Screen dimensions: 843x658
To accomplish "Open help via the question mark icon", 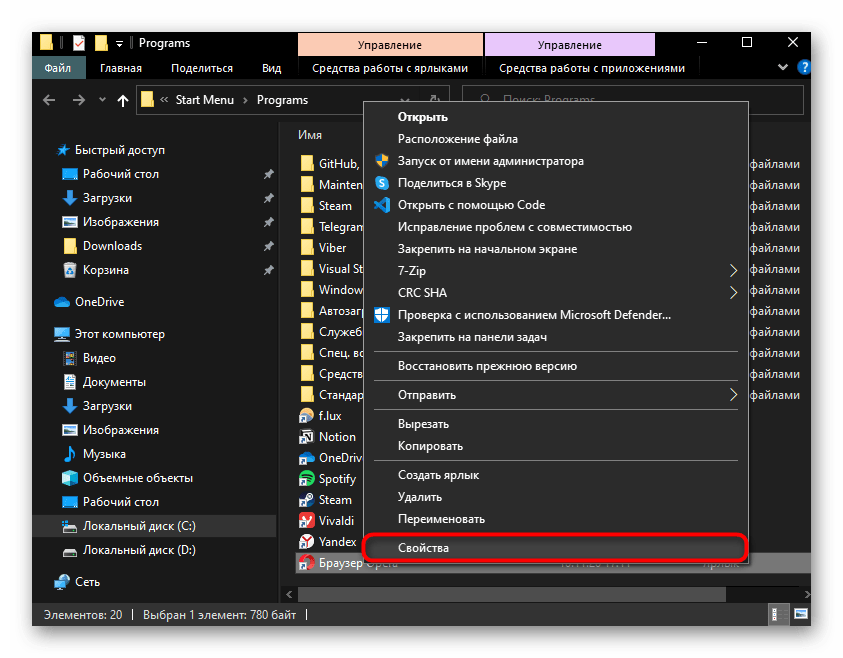I will 804,68.
